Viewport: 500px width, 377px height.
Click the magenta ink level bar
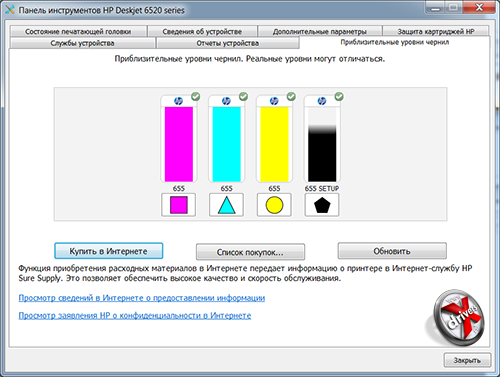click(x=179, y=144)
